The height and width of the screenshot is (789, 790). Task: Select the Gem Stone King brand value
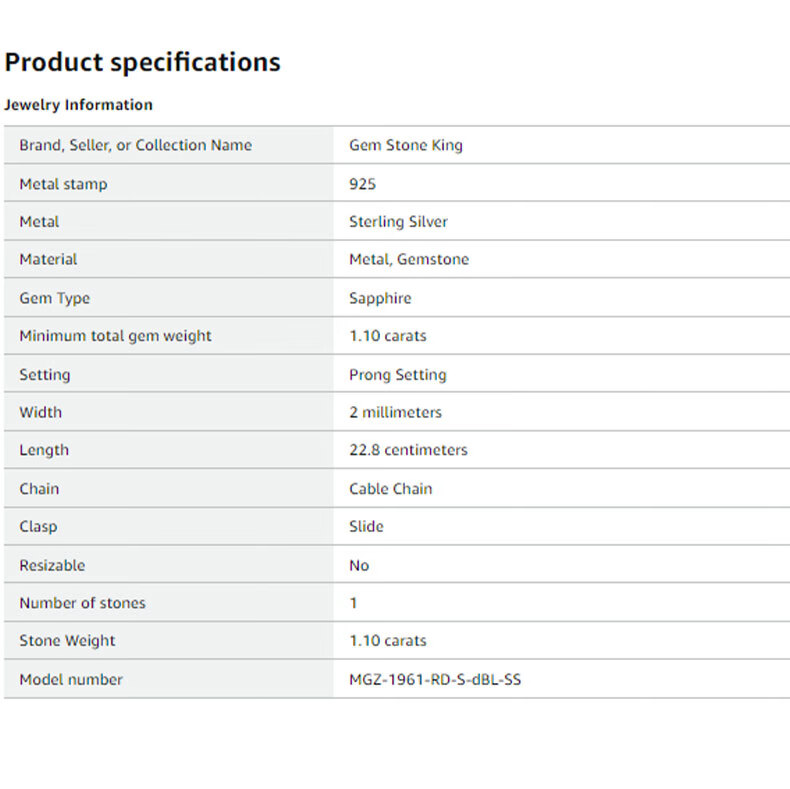405,145
